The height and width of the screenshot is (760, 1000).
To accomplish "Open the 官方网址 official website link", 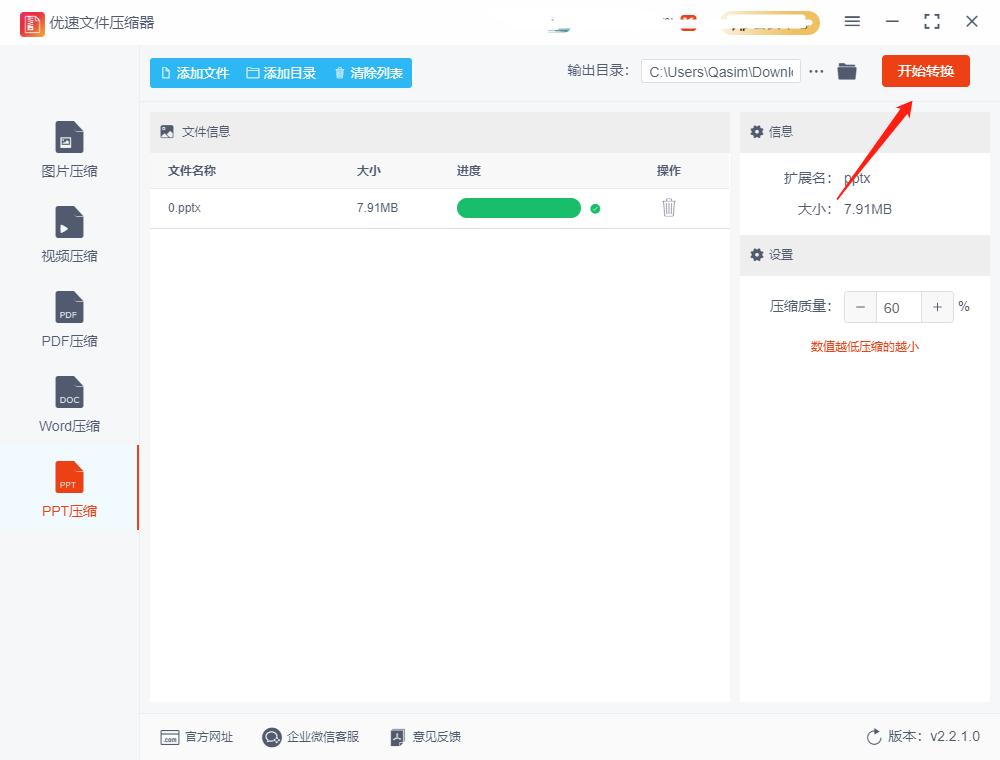I will pos(196,737).
